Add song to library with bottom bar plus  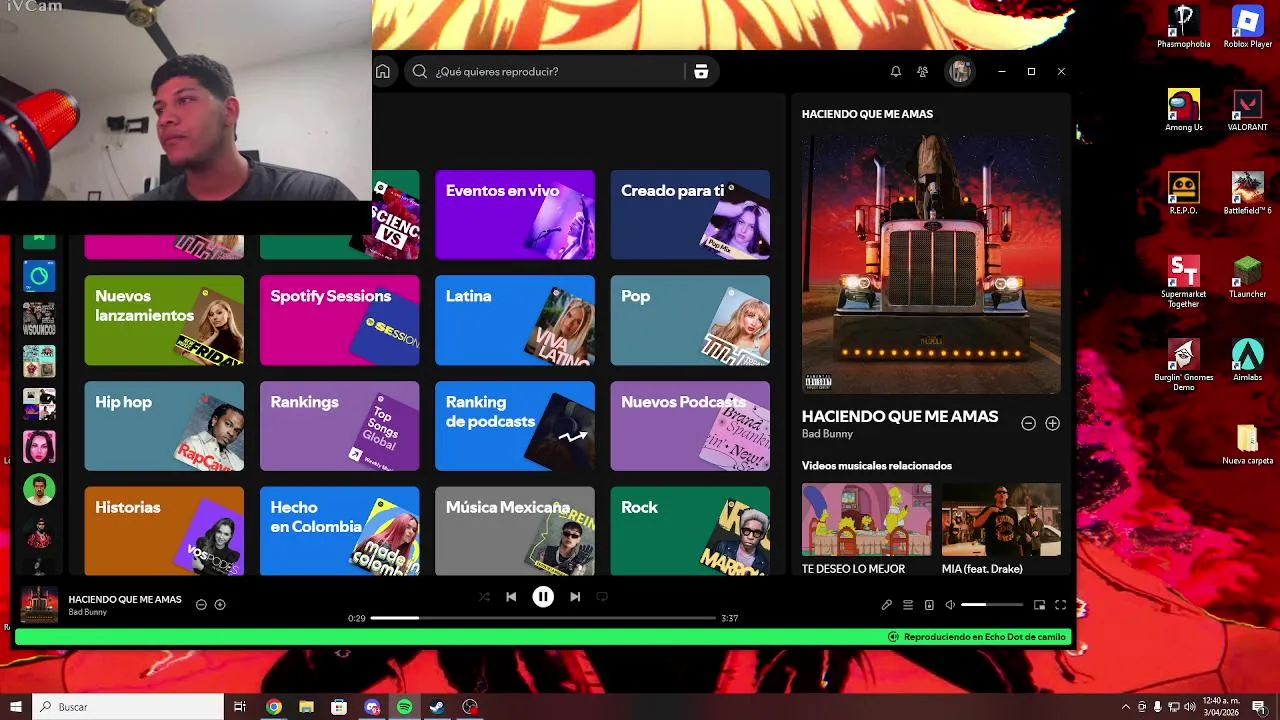[220, 604]
